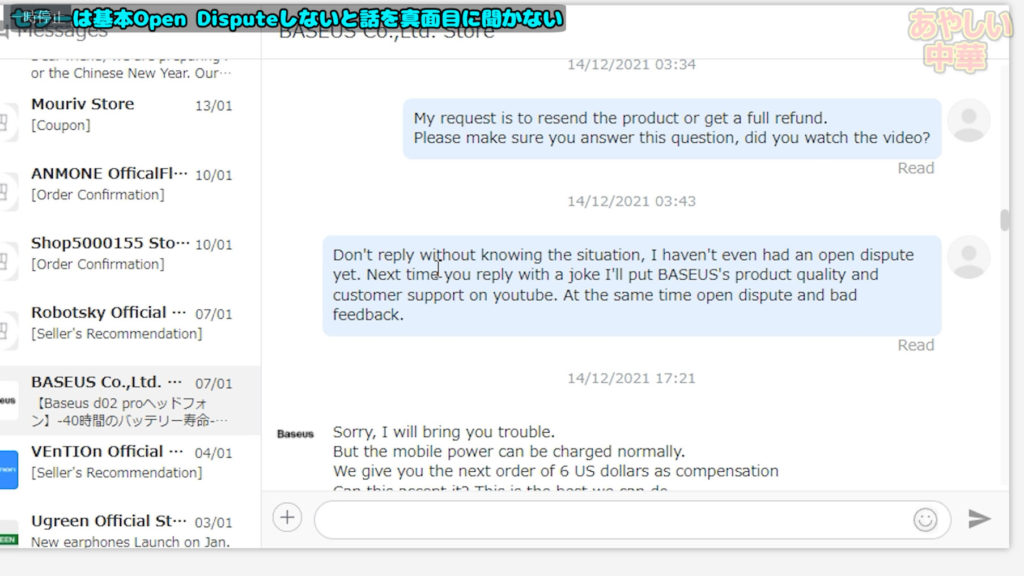The height and width of the screenshot is (576, 1024).
Task: Open the emoji picker smiley icon
Action: point(925,519)
